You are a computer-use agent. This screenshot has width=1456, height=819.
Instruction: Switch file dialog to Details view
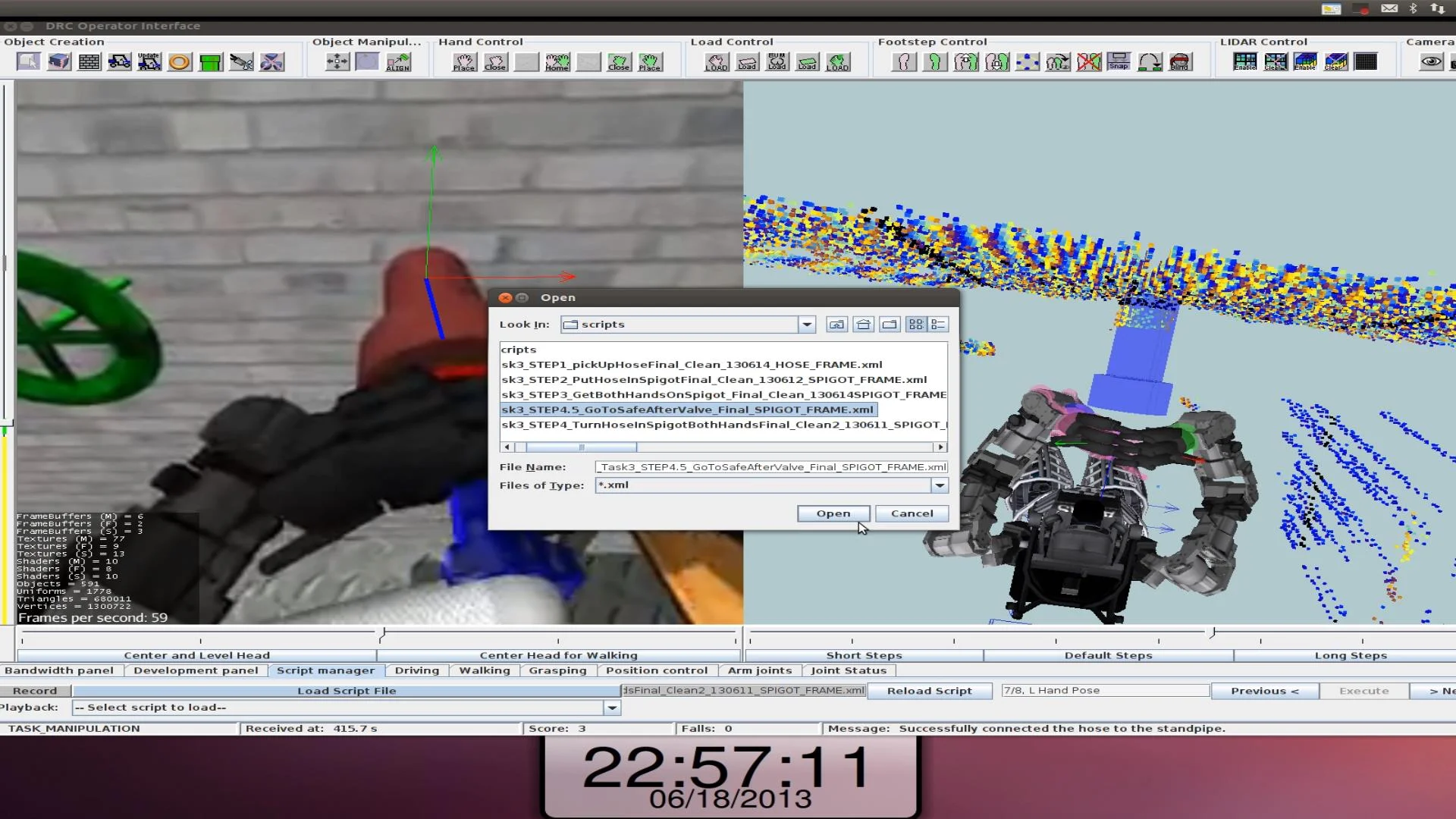point(938,325)
